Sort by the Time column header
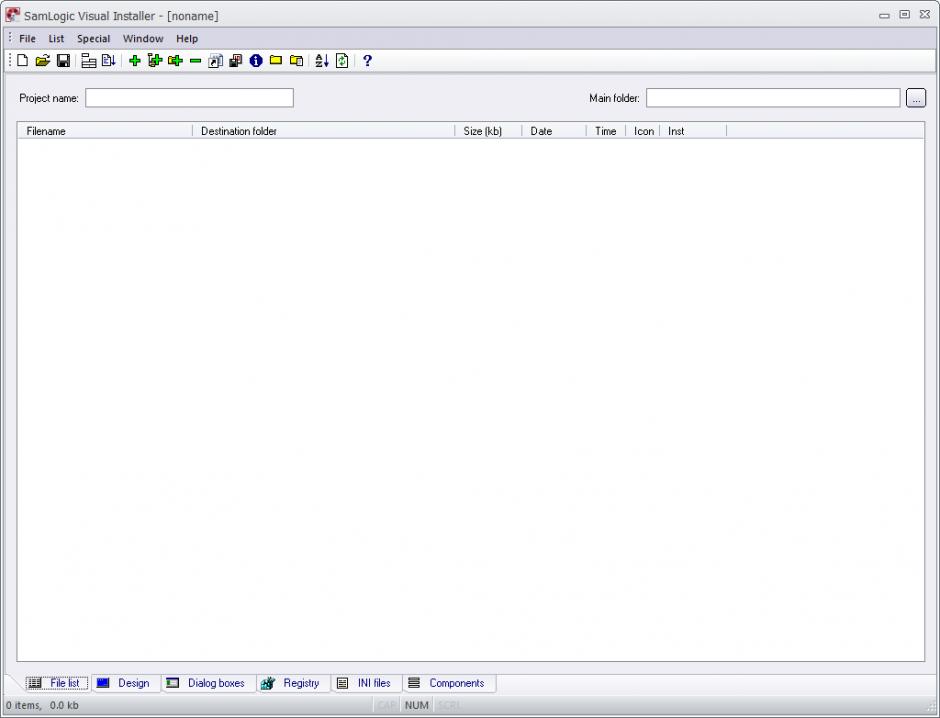The height and width of the screenshot is (718, 940). tap(606, 131)
